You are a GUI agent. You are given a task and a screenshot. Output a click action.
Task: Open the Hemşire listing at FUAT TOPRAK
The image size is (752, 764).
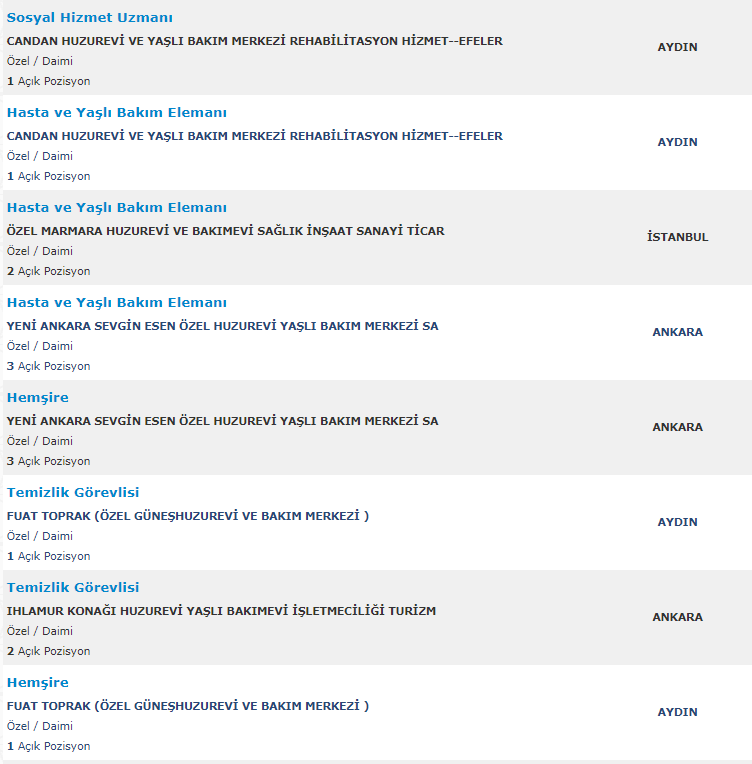click(37, 683)
